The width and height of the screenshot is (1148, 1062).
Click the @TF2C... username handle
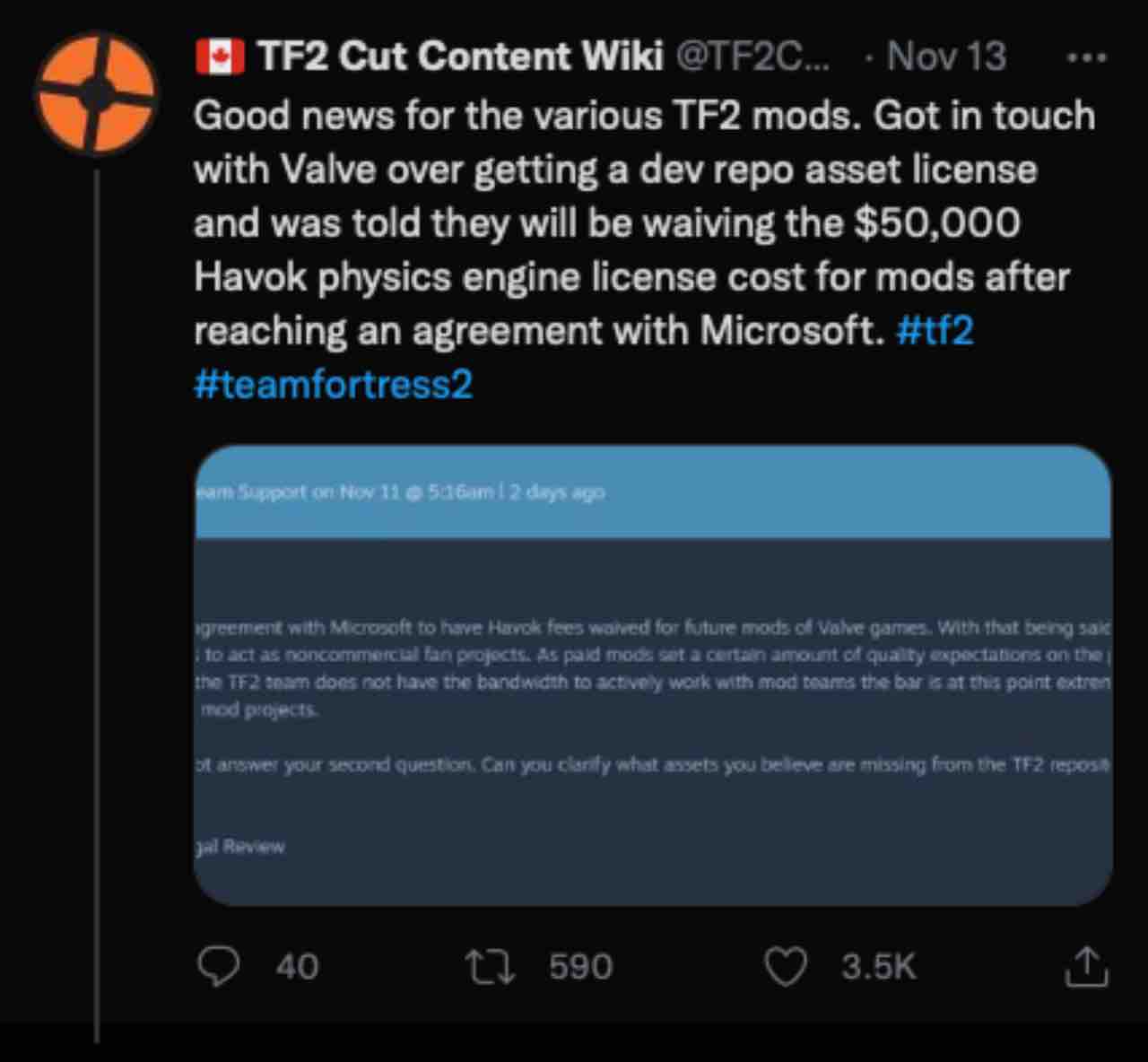[752, 57]
